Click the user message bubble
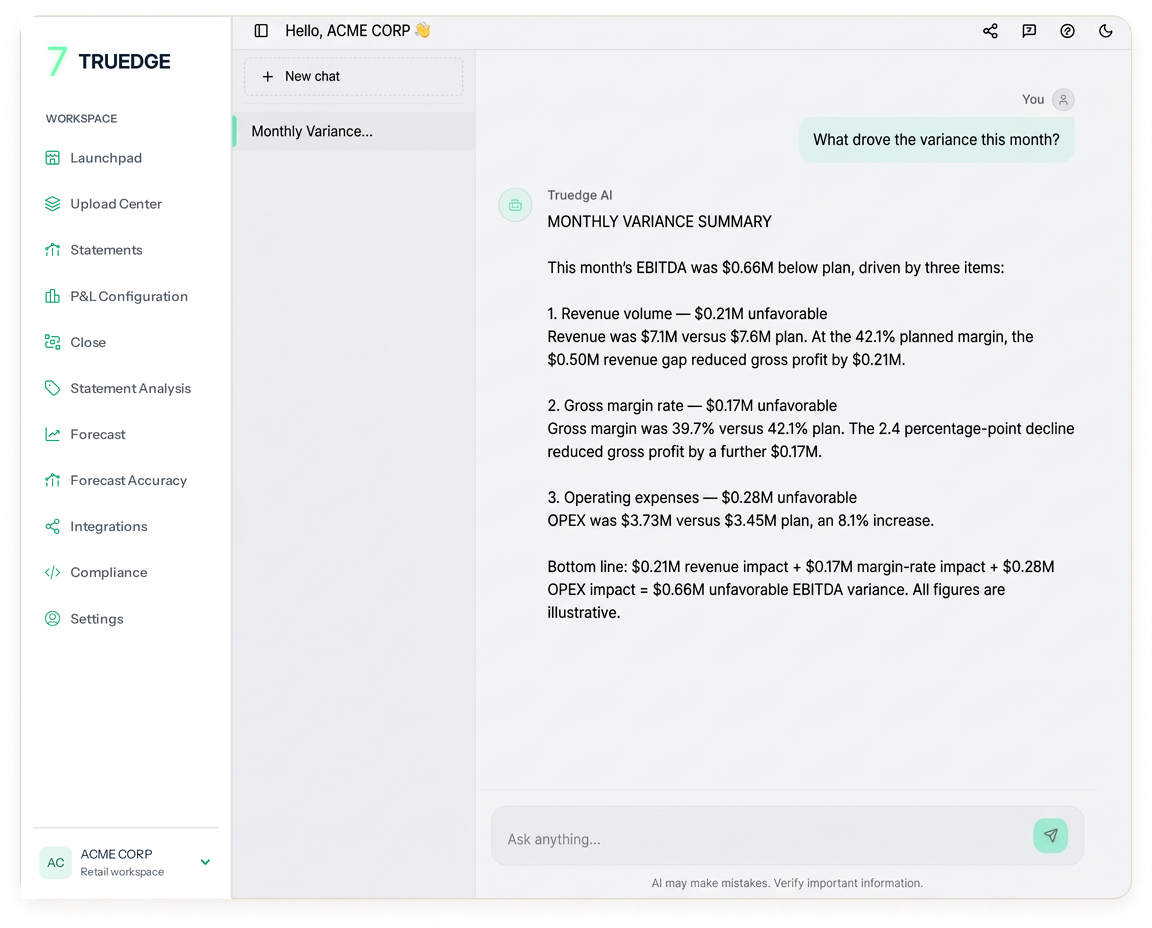 click(936, 140)
